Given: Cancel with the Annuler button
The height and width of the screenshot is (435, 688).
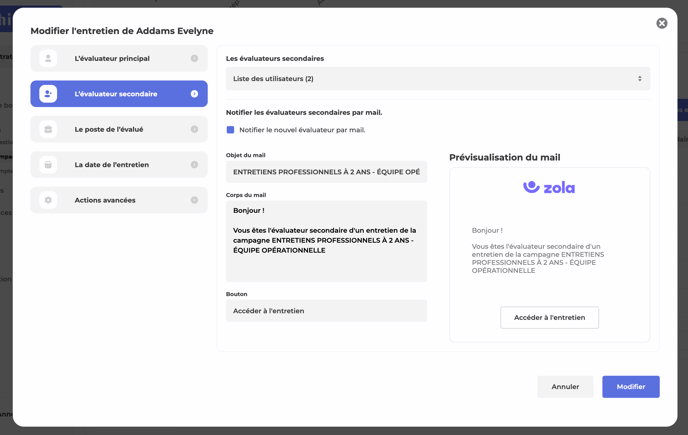Looking at the screenshot, I should 565,387.
